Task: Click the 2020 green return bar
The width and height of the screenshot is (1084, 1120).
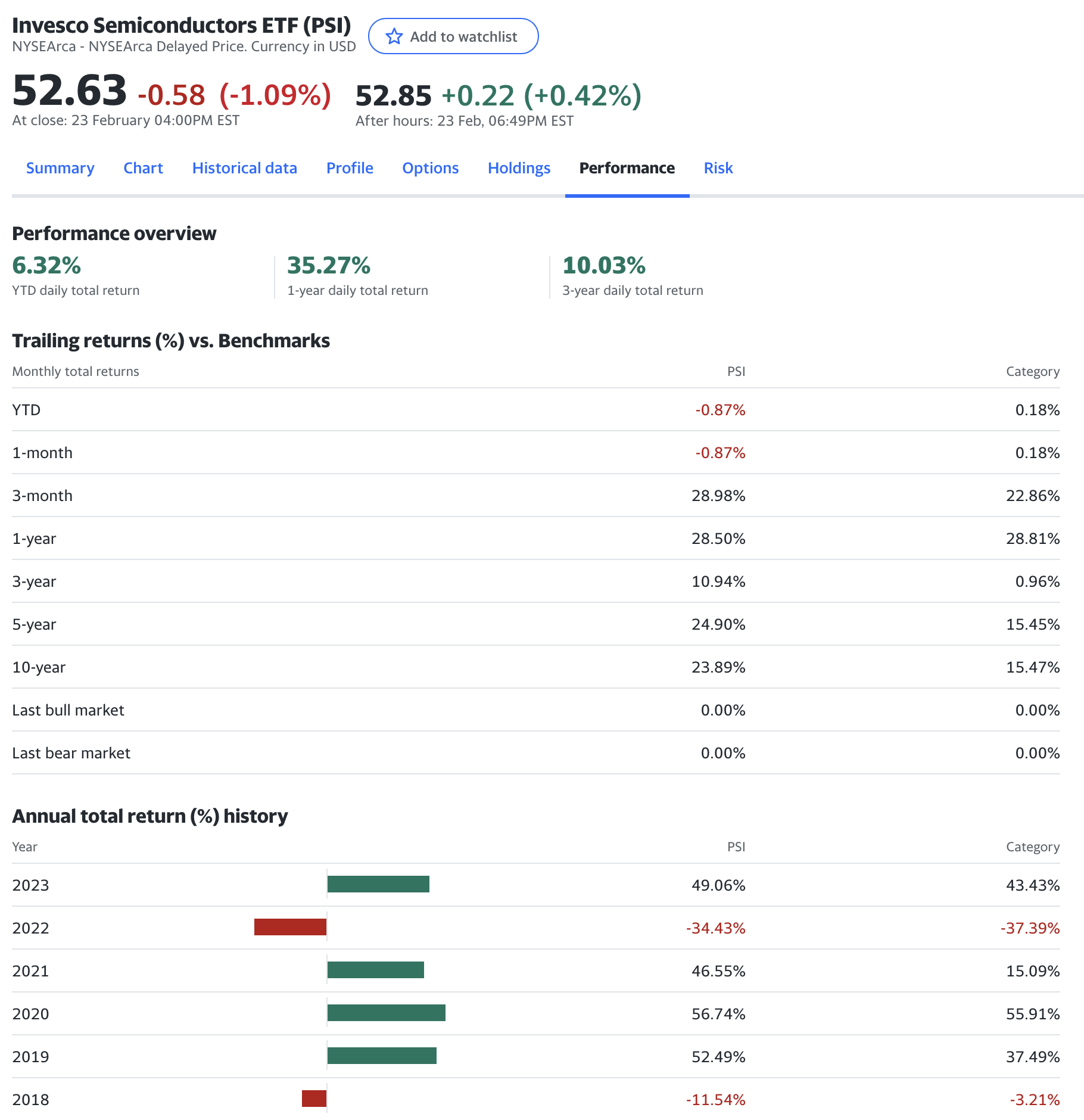Action: [387, 1013]
